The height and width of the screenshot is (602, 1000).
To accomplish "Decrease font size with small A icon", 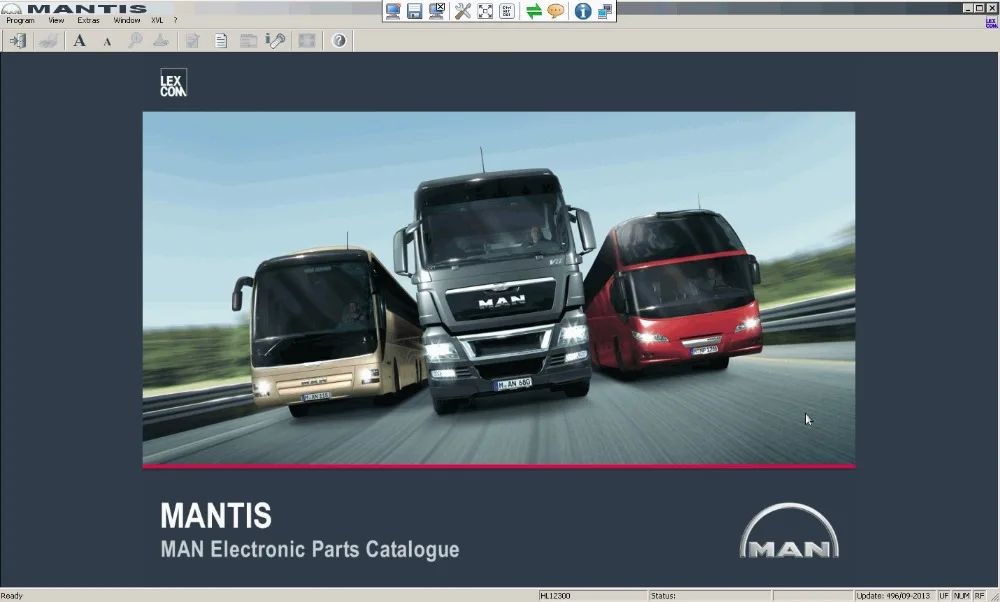I will (x=107, y=41).
